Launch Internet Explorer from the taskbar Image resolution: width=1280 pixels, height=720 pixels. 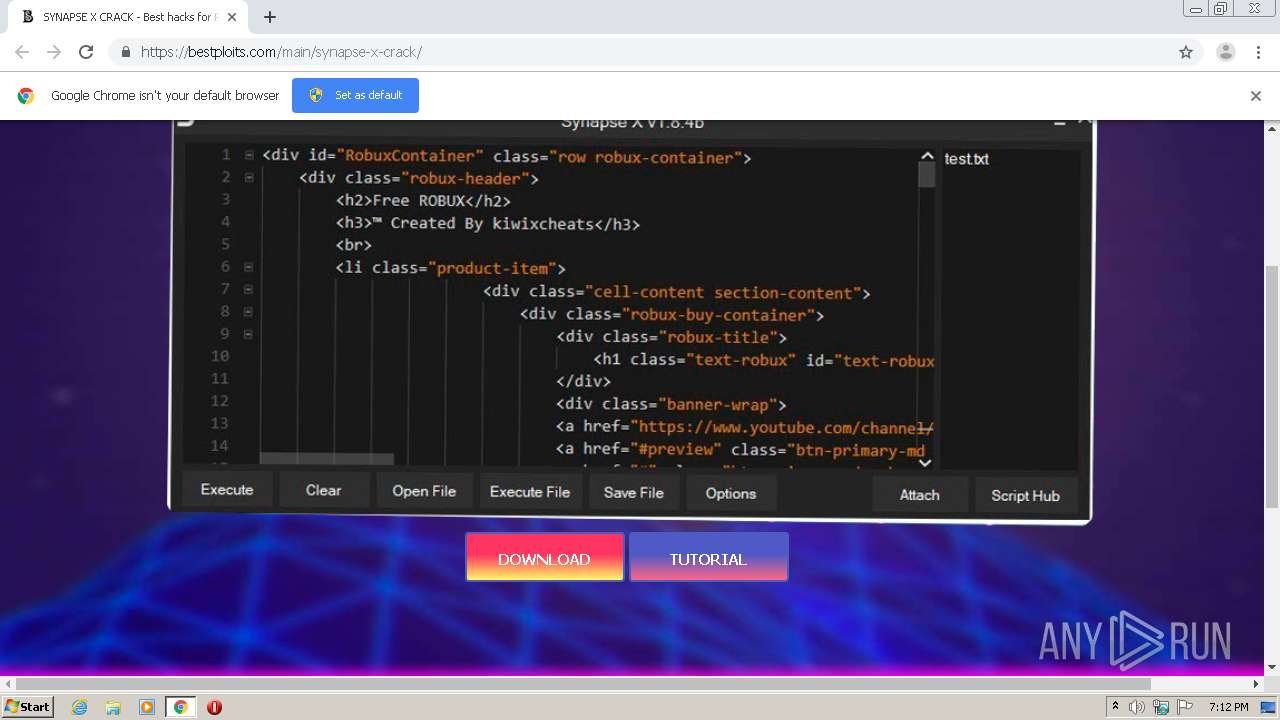(x=79, y=707)
